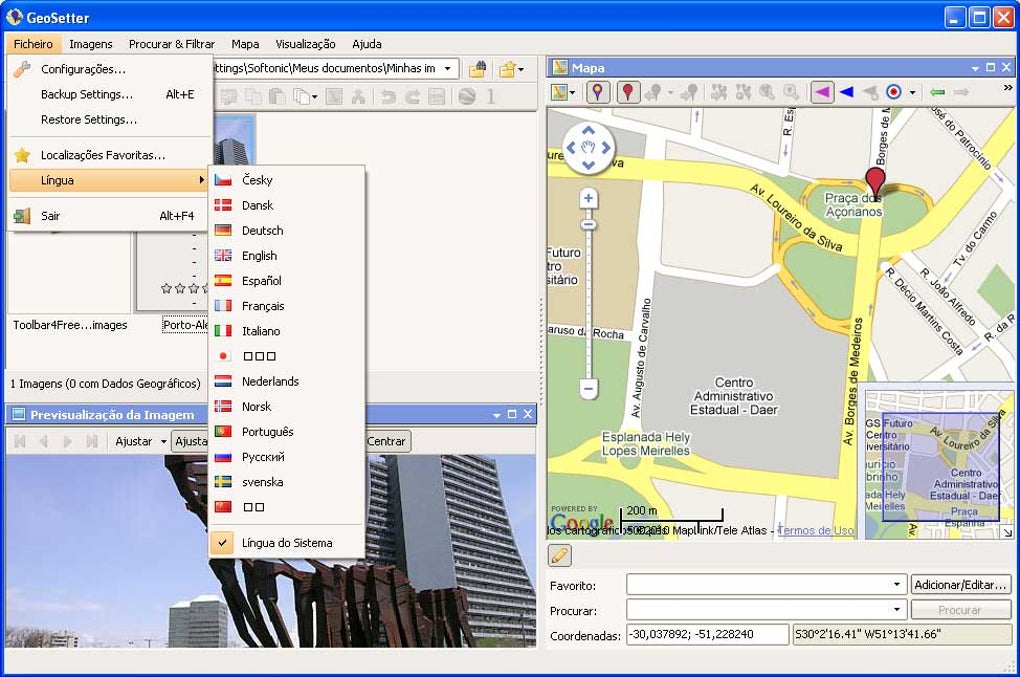The height and width of the screenshot is (677, 1020).
Task: Click the grayed save disk icon
Action: (x=436, y=96)
